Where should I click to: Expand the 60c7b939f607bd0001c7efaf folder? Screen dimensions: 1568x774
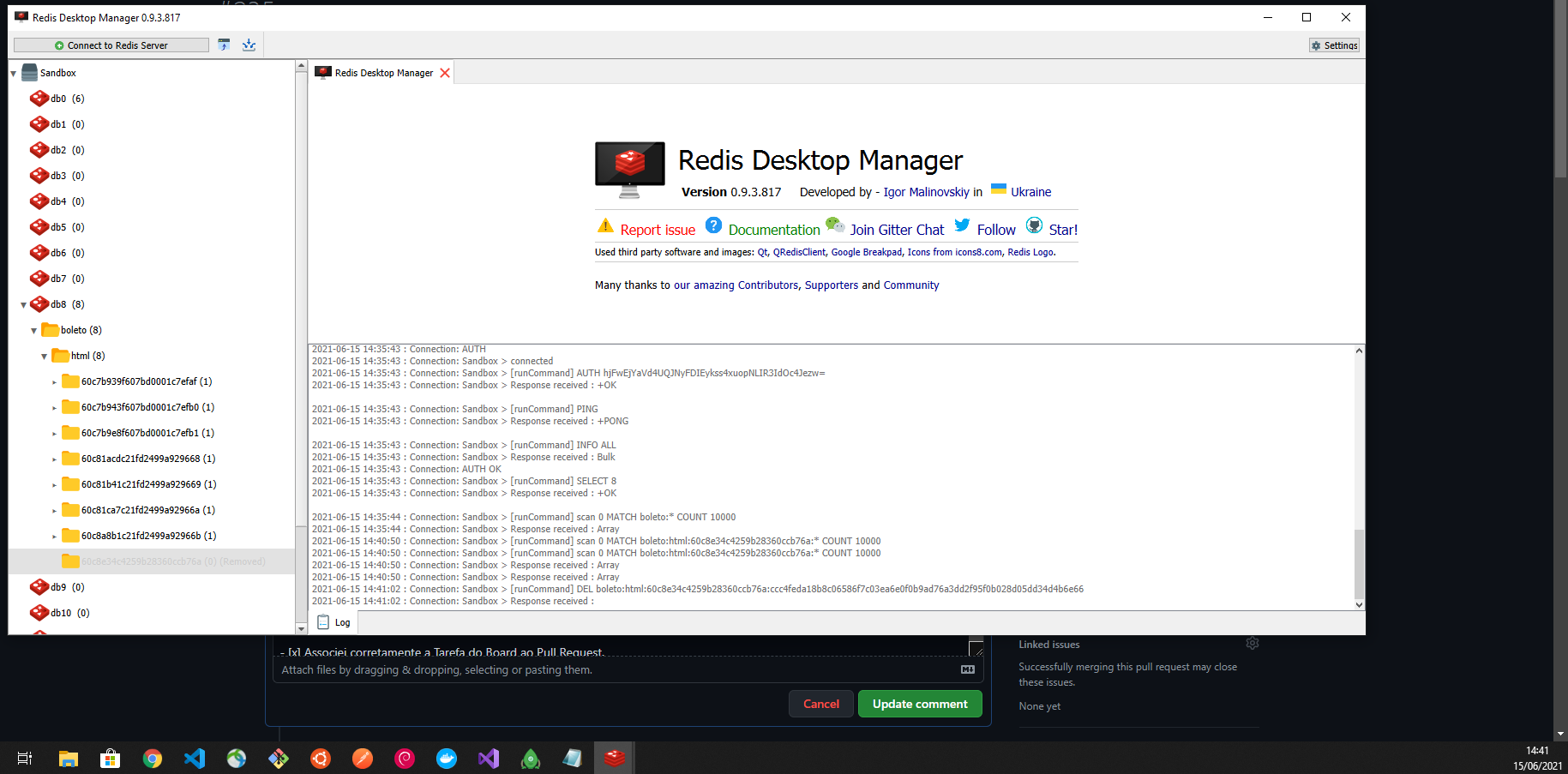(x=54, y=382)
